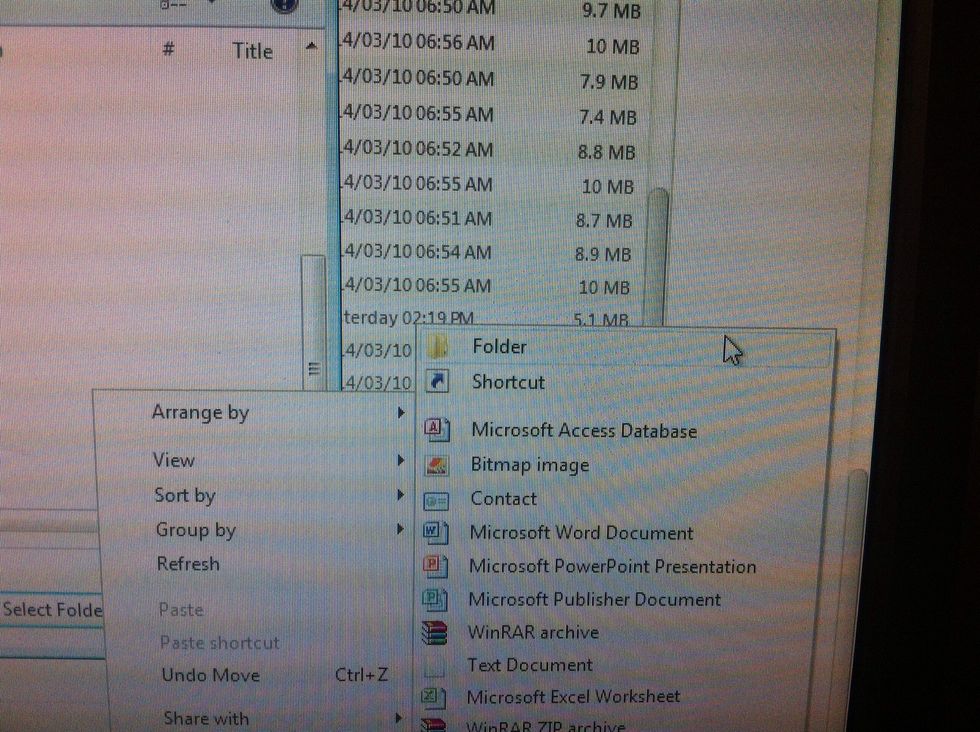Image resolution: width=980 pixels, height=732 pixels.
Task: Create a new Bitmap image
Action: tap(527, 465)
